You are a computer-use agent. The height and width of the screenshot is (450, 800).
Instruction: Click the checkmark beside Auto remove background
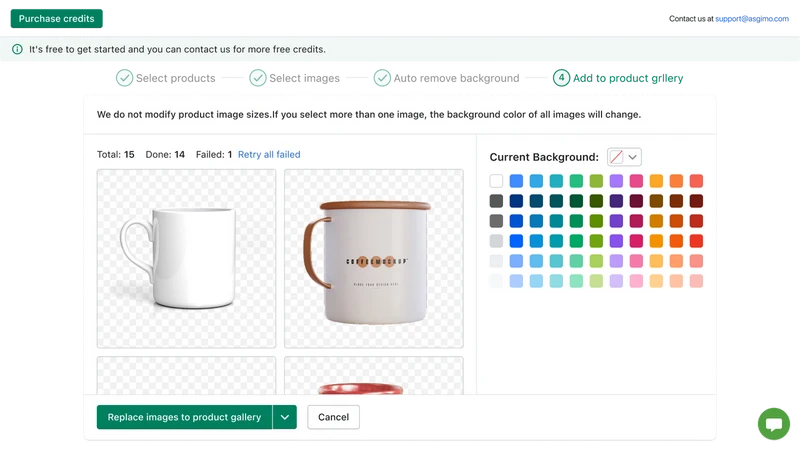point(382,78)
